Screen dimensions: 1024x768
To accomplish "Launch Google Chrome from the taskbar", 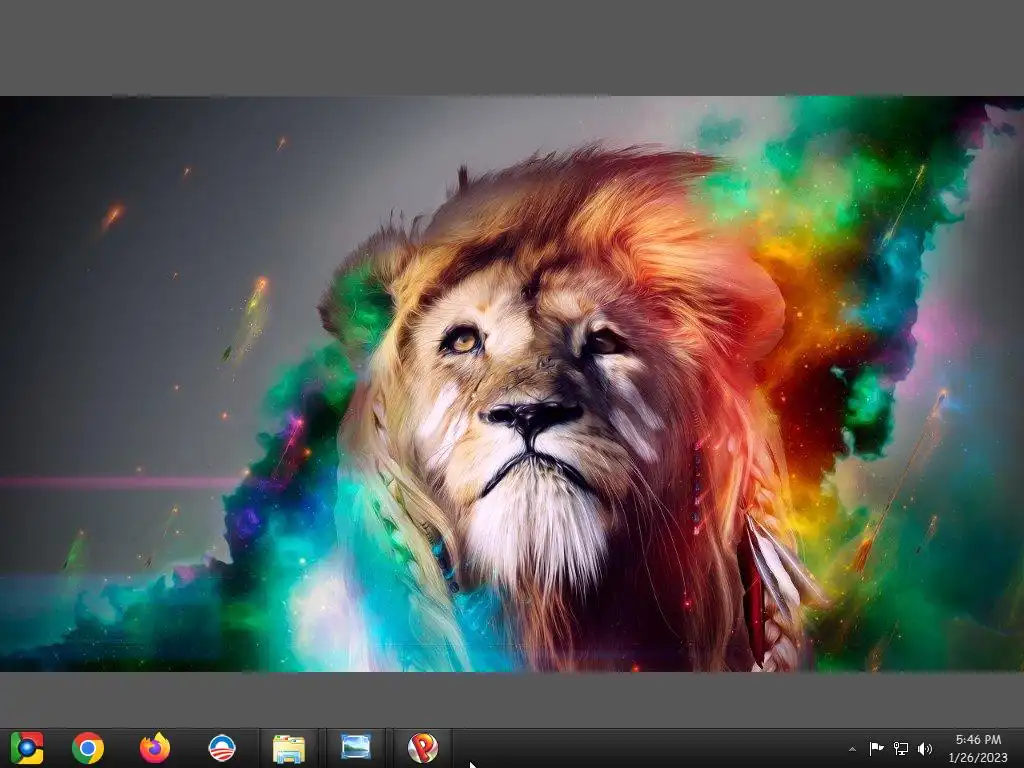I will tap(88, 748).
